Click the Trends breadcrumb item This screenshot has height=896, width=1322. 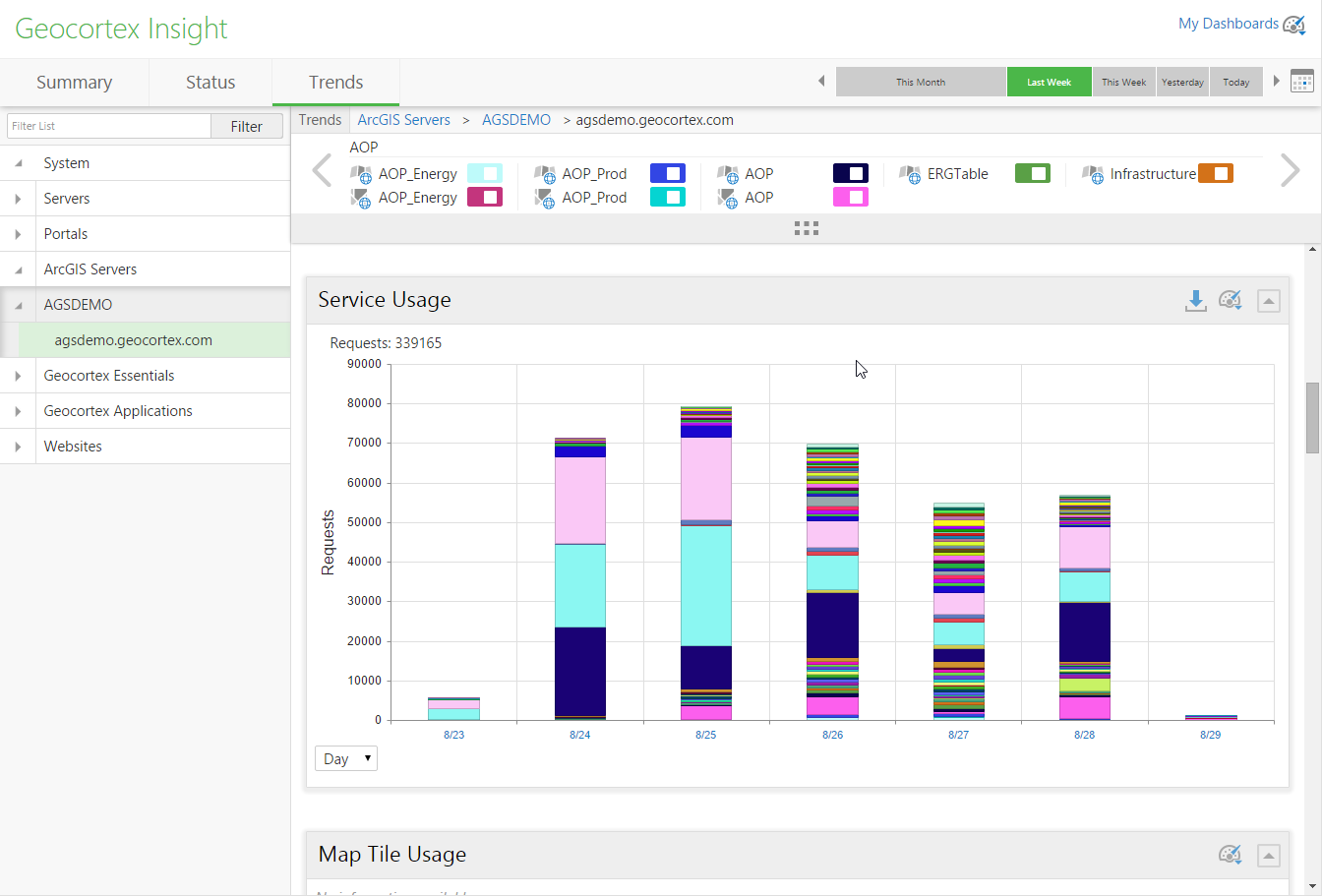click(321, 120)
